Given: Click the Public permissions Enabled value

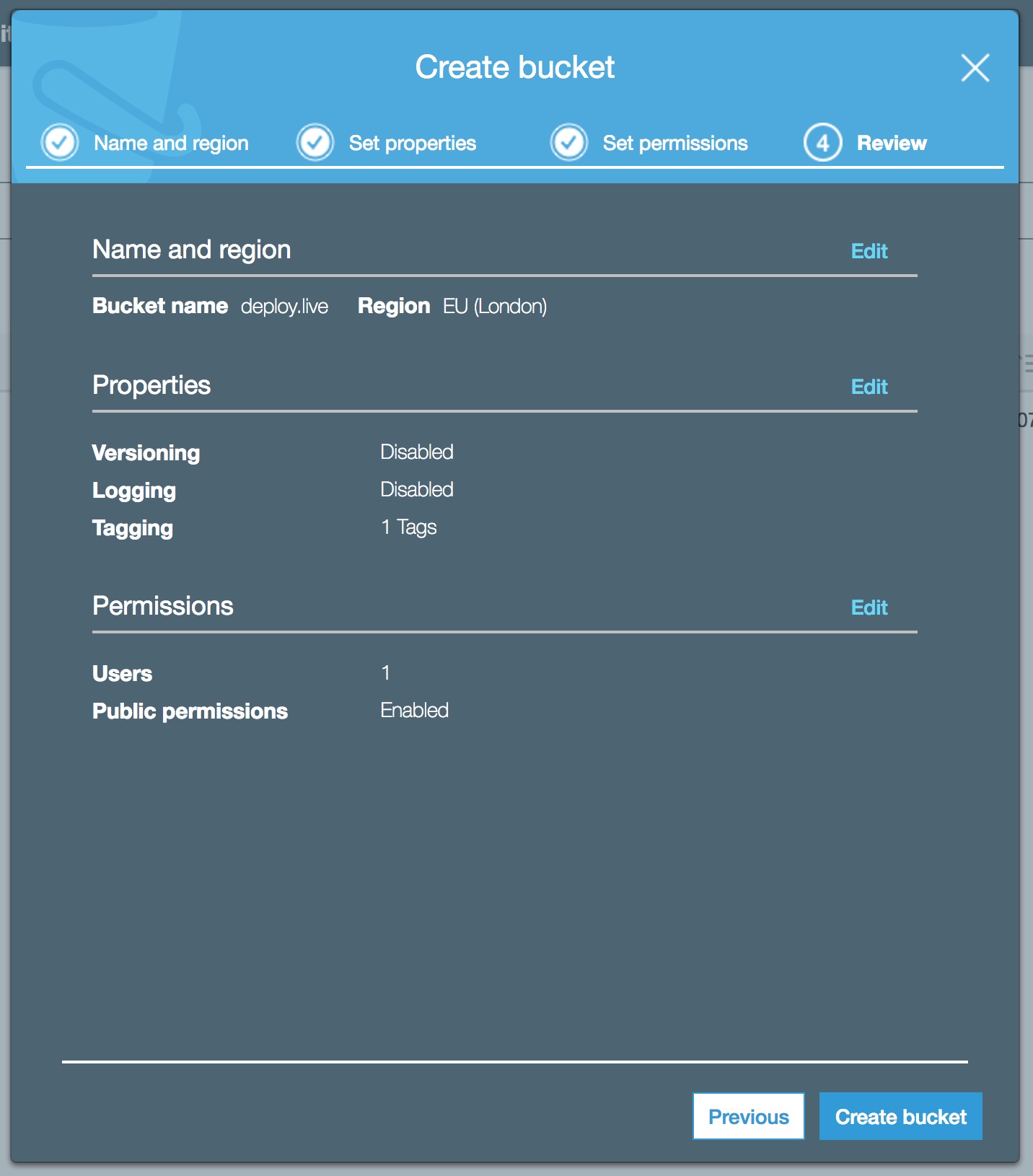Looking at the screenshot, I should point(414,711).
